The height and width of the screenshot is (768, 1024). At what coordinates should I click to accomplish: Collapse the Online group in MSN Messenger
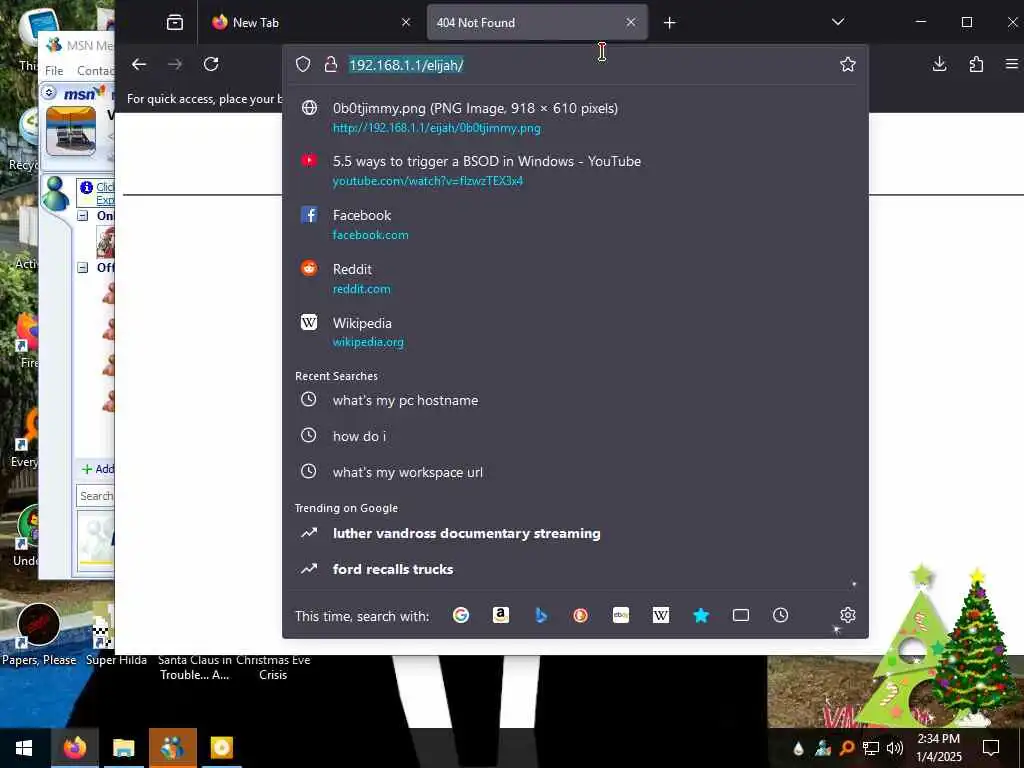coord(83,216)
